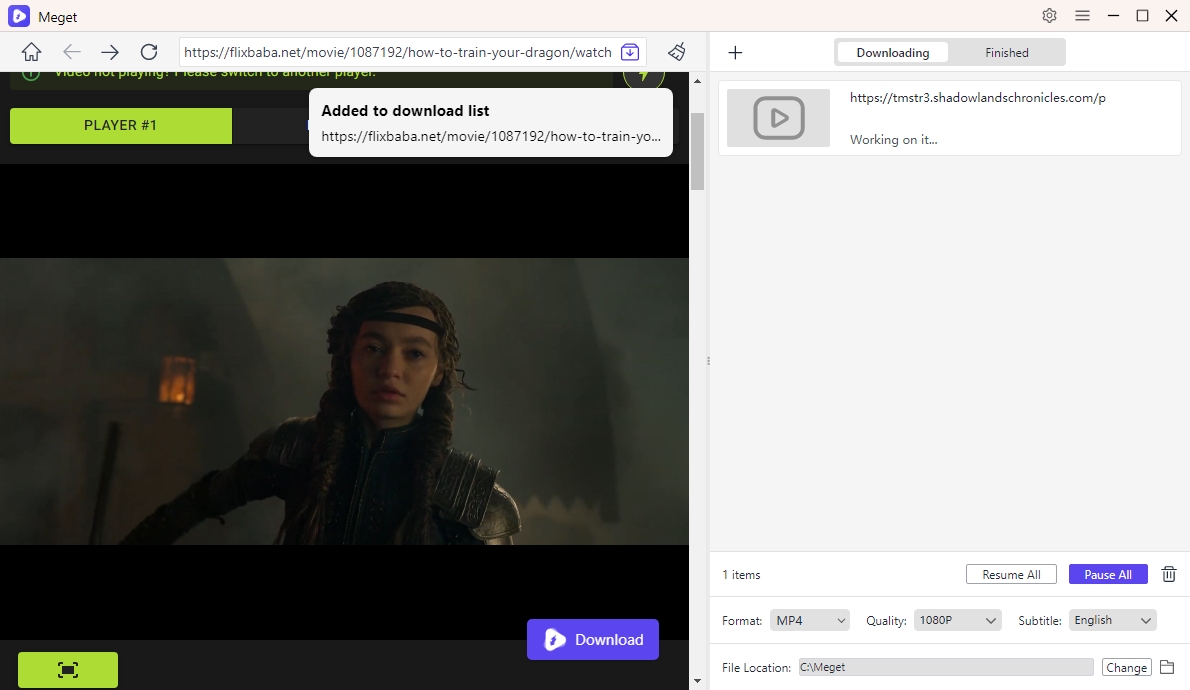Click the download item's video thumbnail
Image resolution: width=1190 pixels, height=690 pixels.
[779, 118]
